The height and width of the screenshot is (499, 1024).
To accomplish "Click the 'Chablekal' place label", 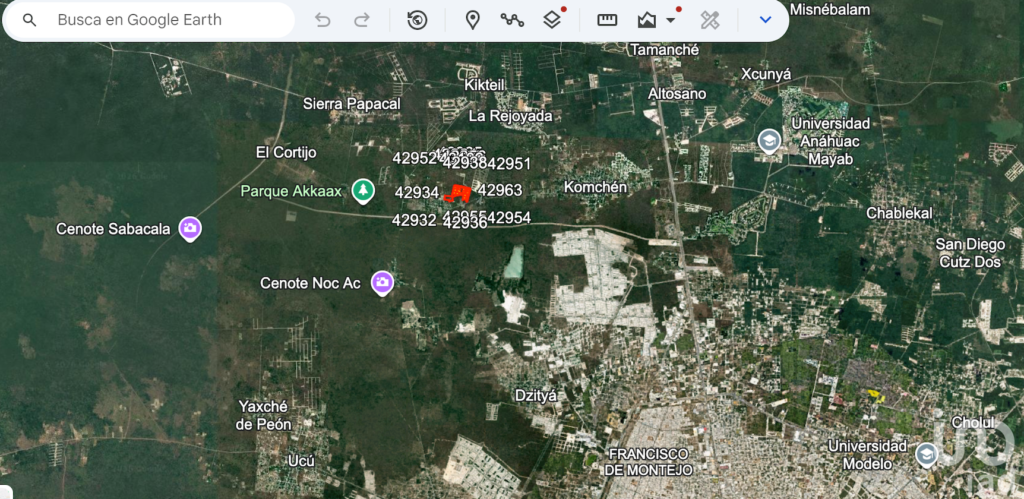I will coord(899,213).
